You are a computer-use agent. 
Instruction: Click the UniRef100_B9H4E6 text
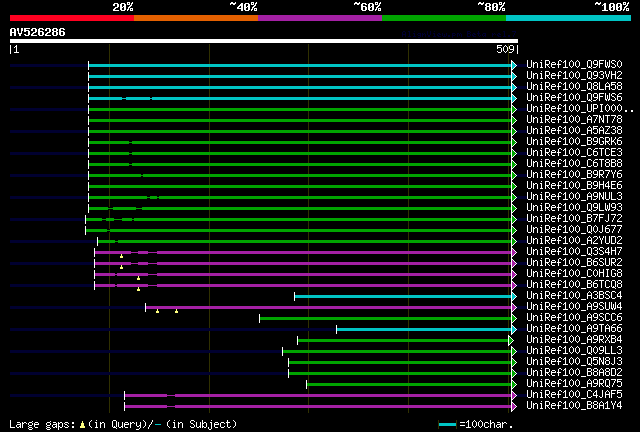pyautogui.click(x=574, y=186)
